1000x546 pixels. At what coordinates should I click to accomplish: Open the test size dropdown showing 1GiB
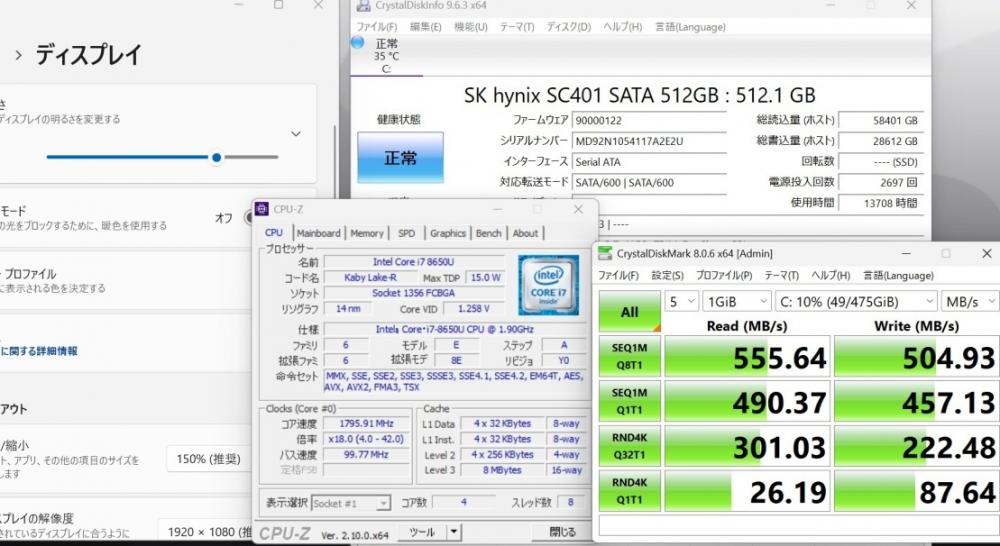[x=737, y=301]
